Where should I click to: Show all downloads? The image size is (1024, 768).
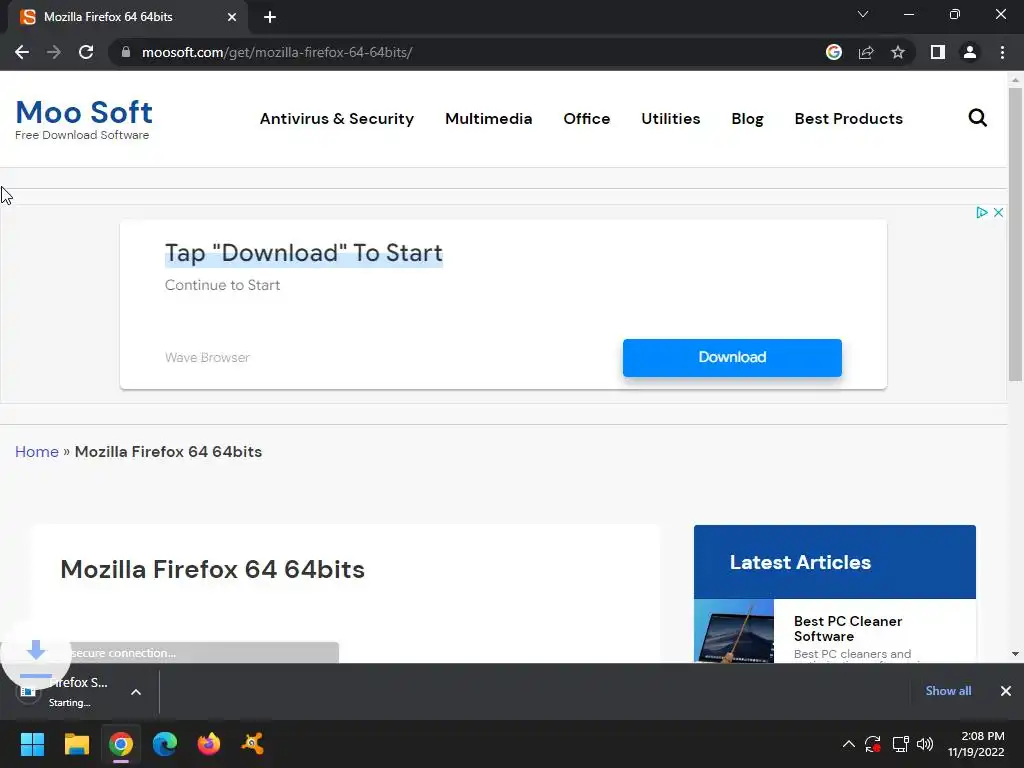pos(948,691)
